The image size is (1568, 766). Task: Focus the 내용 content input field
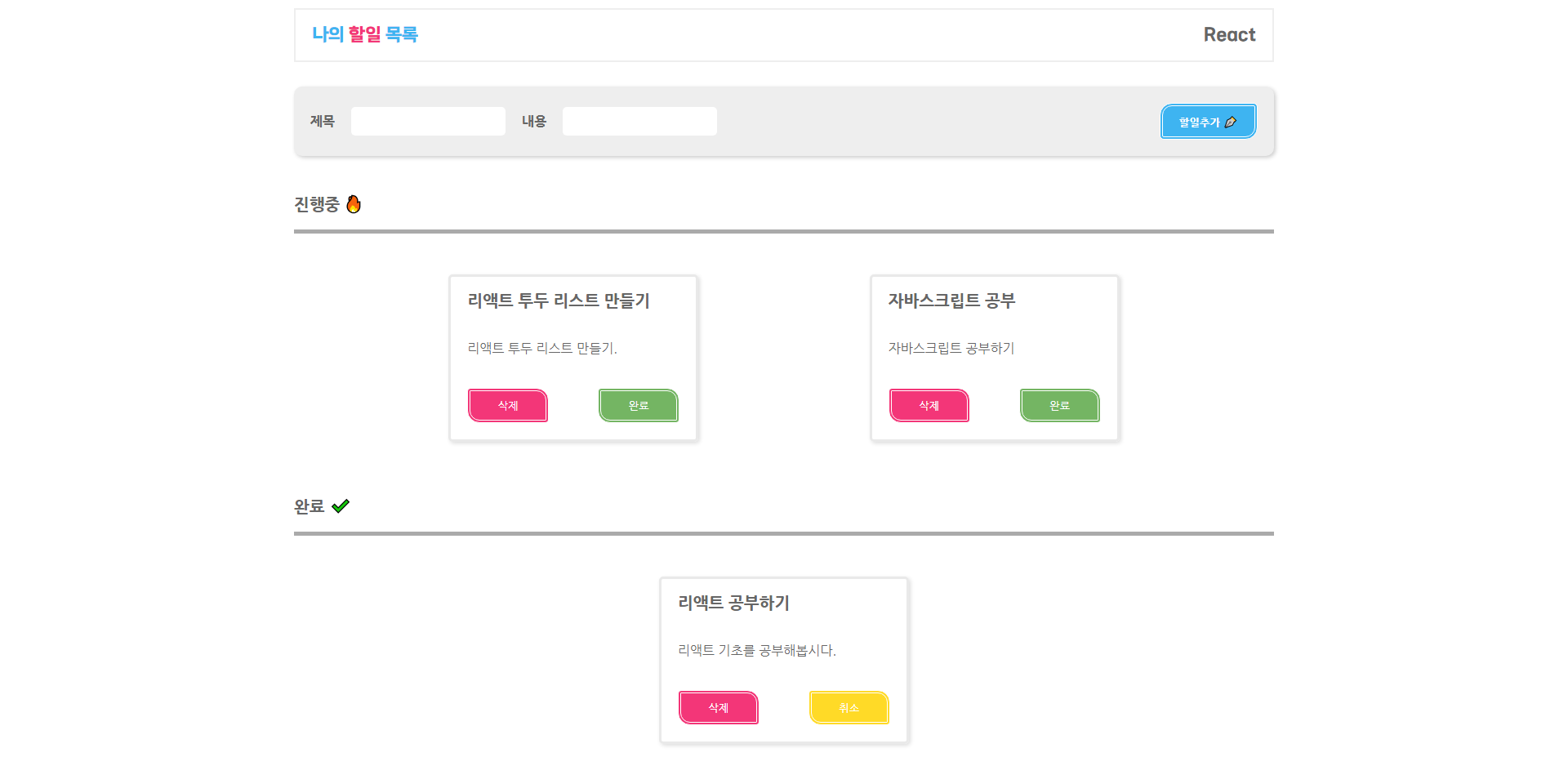(639, 121)
